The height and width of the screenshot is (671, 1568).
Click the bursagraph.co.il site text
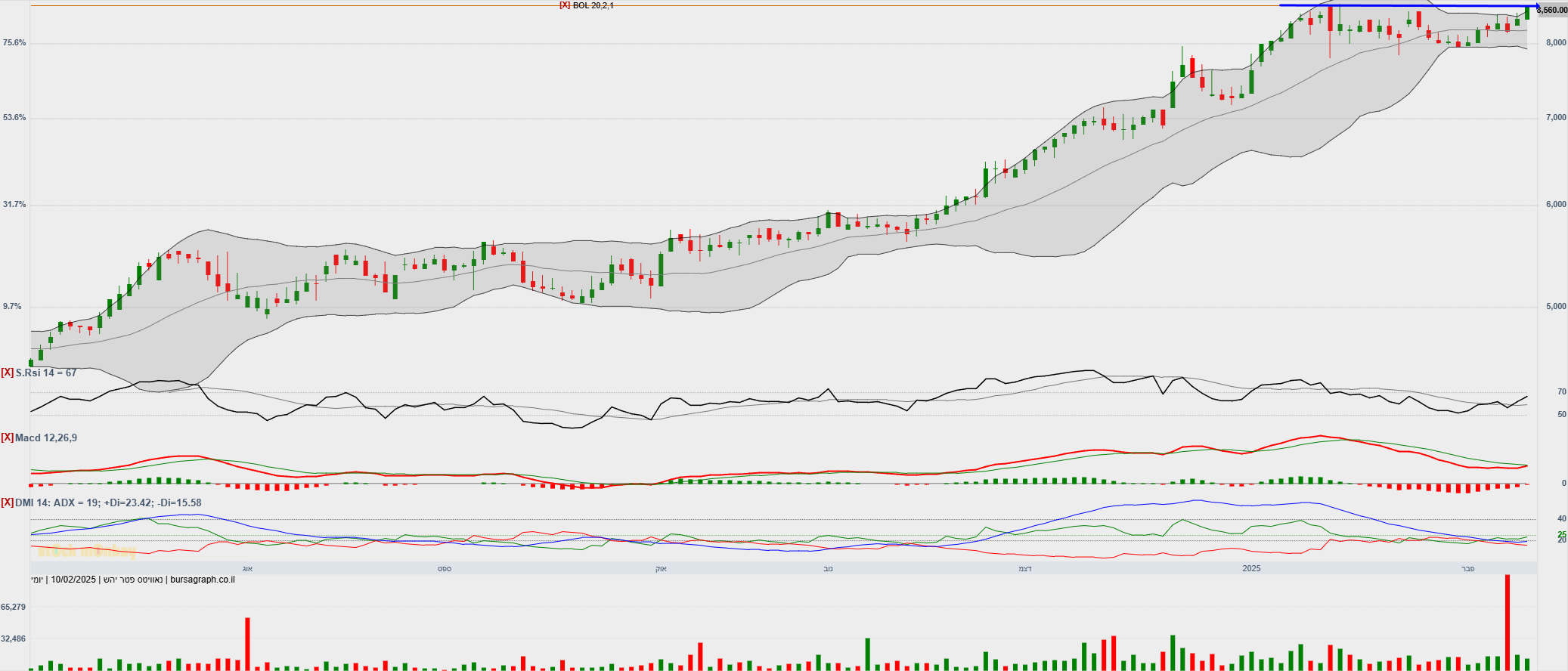click(x=203, y=580)
